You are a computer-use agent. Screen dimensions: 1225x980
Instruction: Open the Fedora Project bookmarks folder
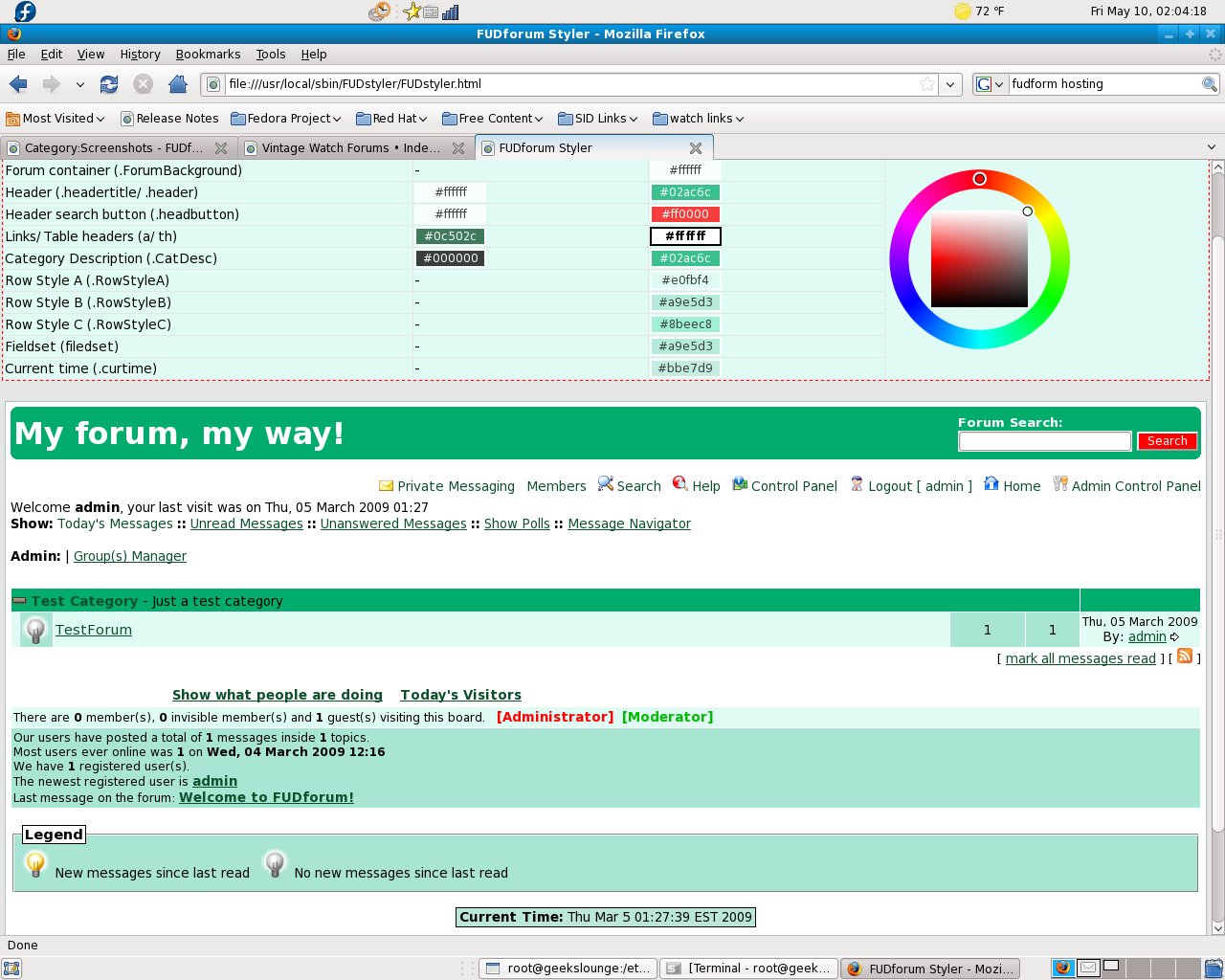pyautogui.click(x=286, y=119)
